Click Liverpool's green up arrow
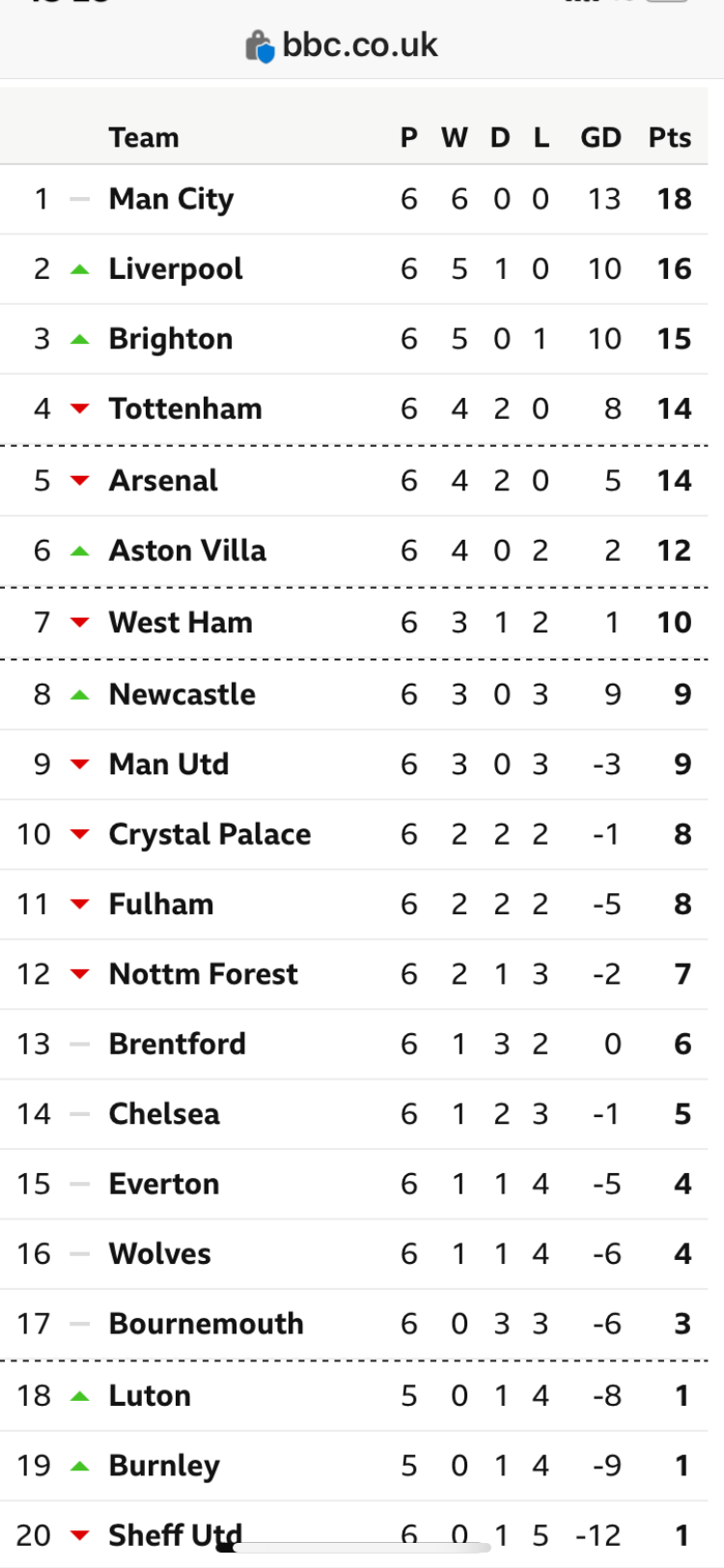Viewport: 724px width, 1568px height. (80, 269)
